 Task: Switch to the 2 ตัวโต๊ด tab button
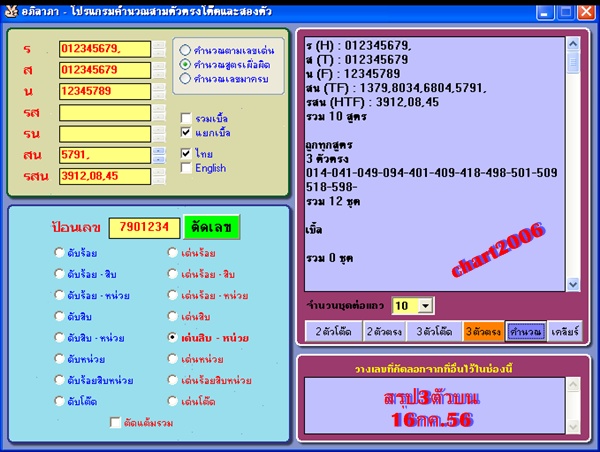[x=334, y=331]
